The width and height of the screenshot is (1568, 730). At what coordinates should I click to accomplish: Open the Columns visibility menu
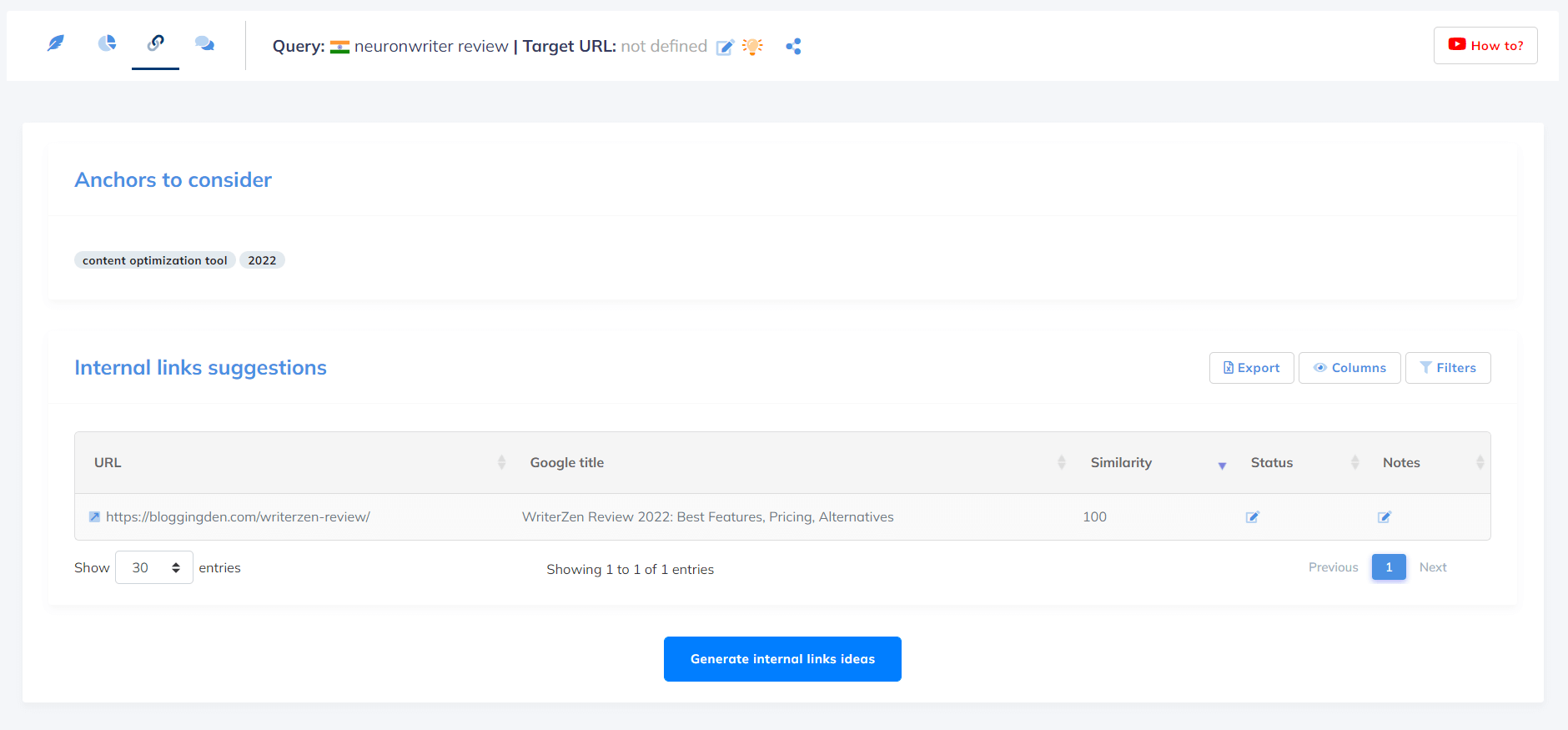(x=1349, y=368)
